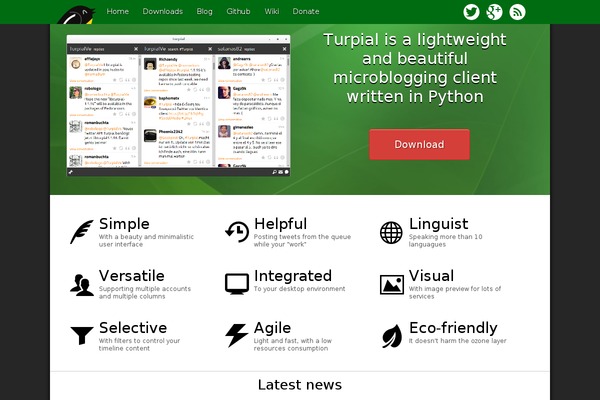This screenshot has width=600, height=400.
Task: Click the globe icon beside Linguist
Action: tap(391, 232)
